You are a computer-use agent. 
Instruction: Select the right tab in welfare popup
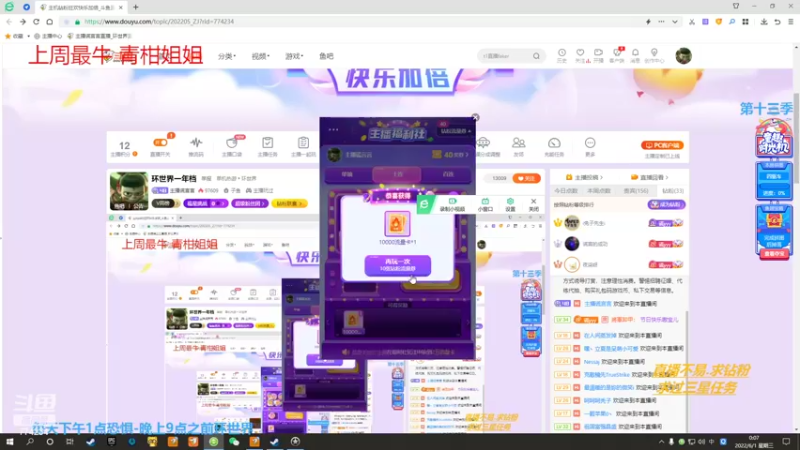coord(448,174)
